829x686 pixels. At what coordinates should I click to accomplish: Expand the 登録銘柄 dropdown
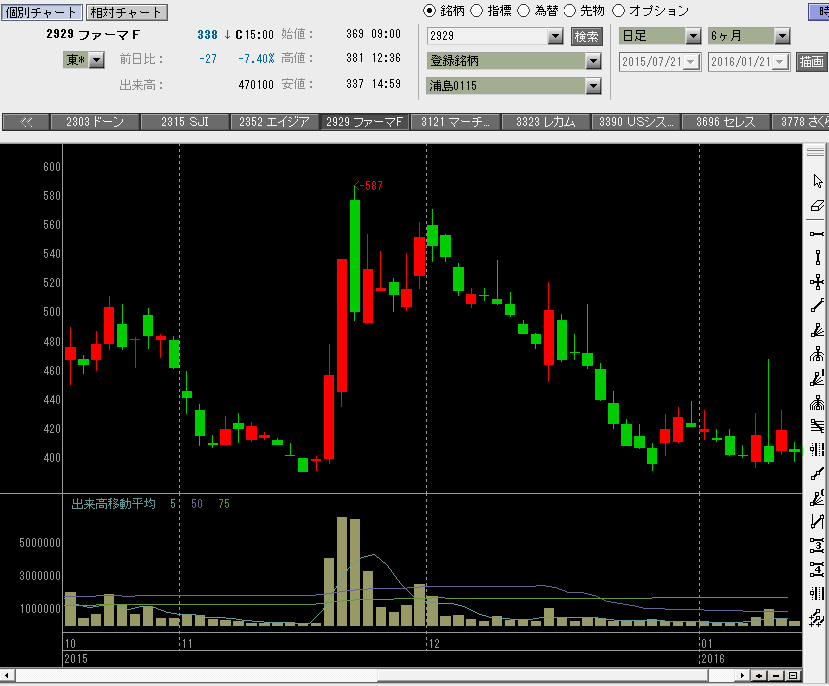tap(594, 61)
